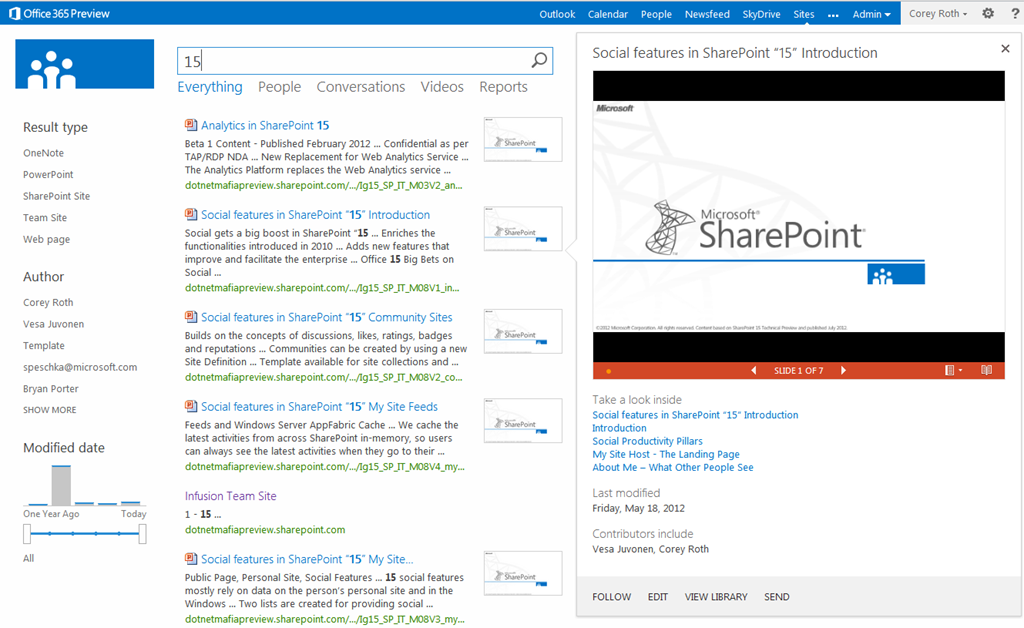The image size is (1024, 628).
Task: Switch to Reports search tab
Action: 503,87
